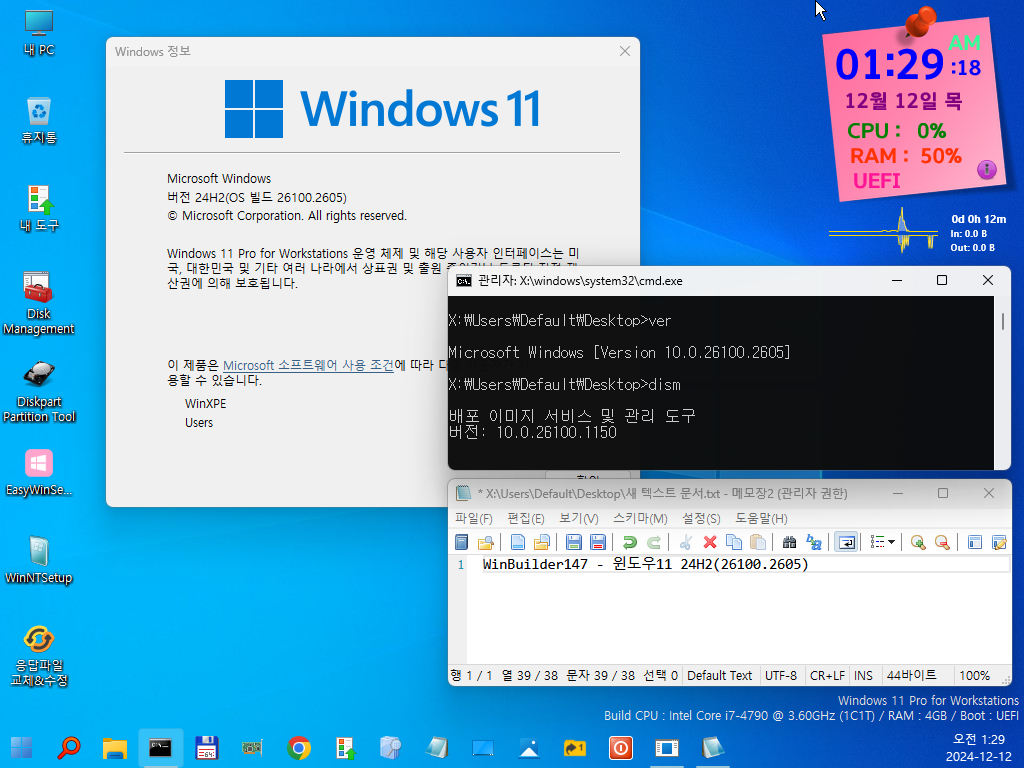This screenshot has height=768, width=1024.
Task: Click line 1 text in the Notepad2 editor
Action: 645,564
